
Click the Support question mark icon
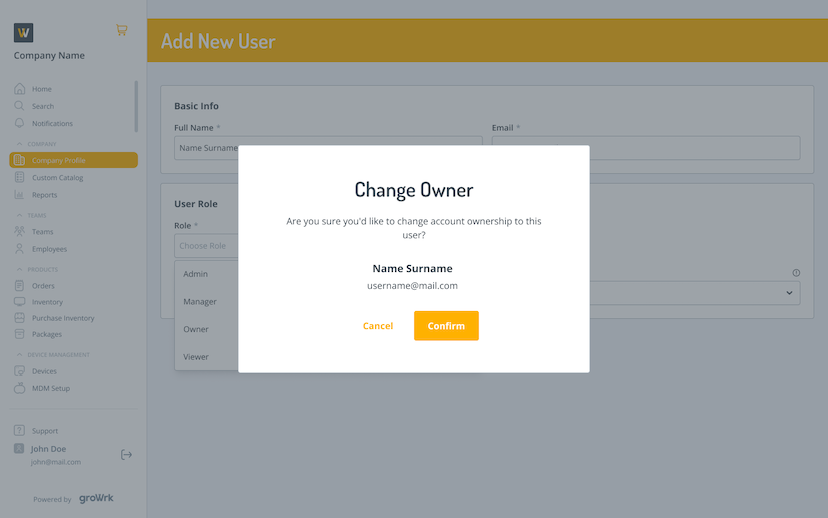[20, 431]
